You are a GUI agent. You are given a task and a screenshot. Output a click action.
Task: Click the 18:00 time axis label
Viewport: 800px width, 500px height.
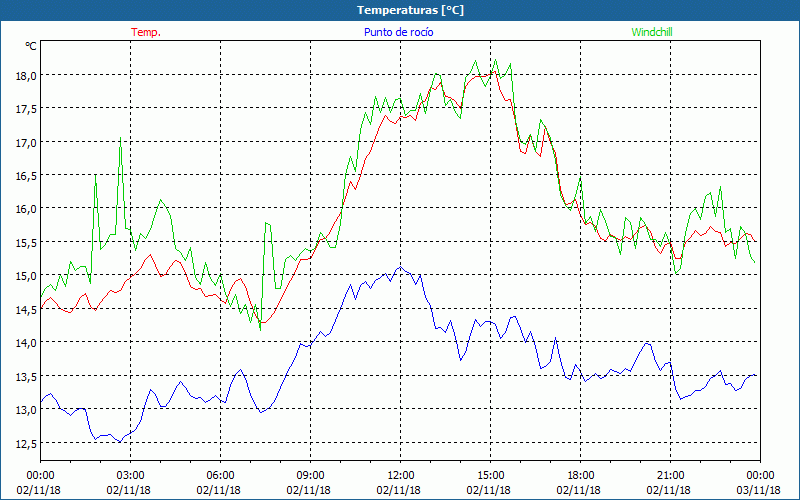pos(580,476)
